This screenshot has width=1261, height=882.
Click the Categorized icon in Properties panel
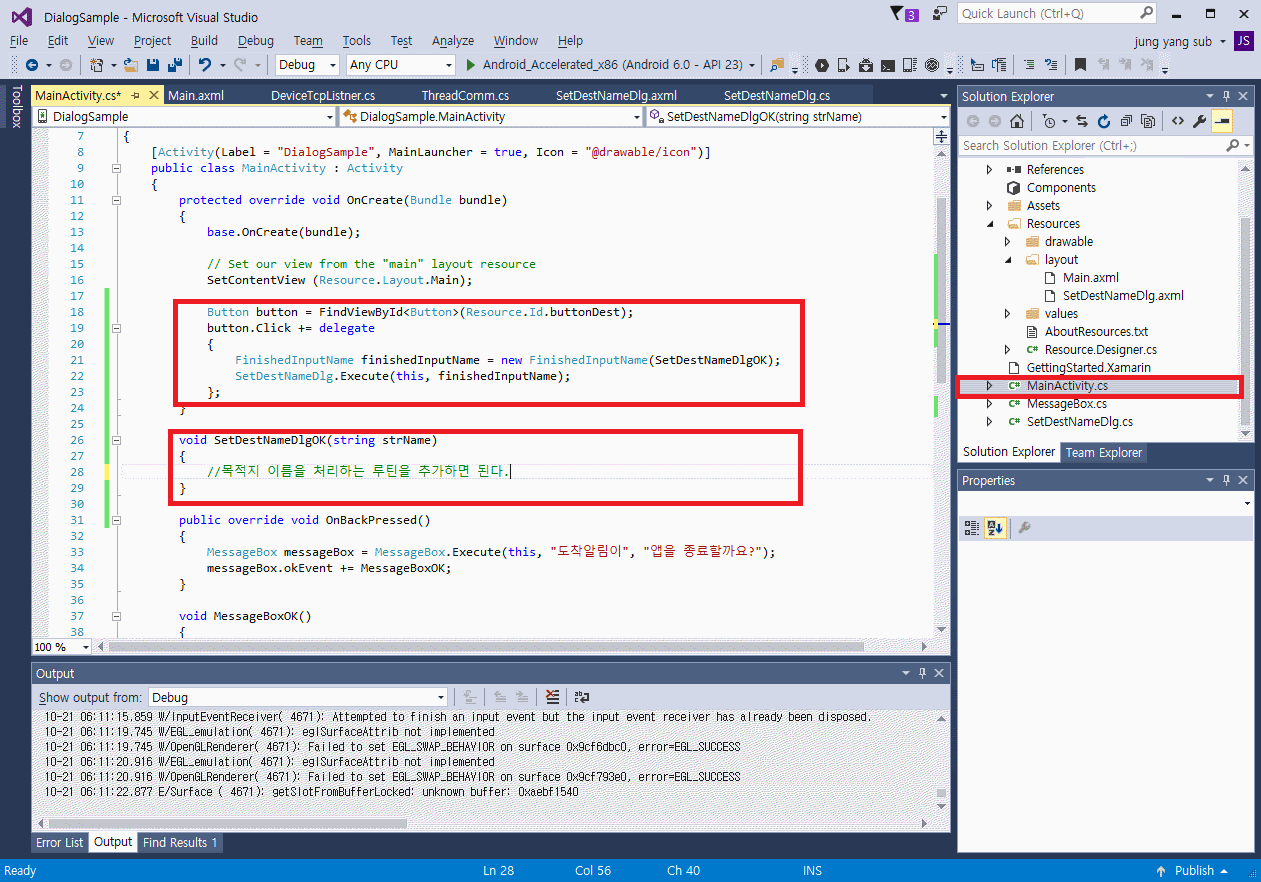[x=972, y=528]
